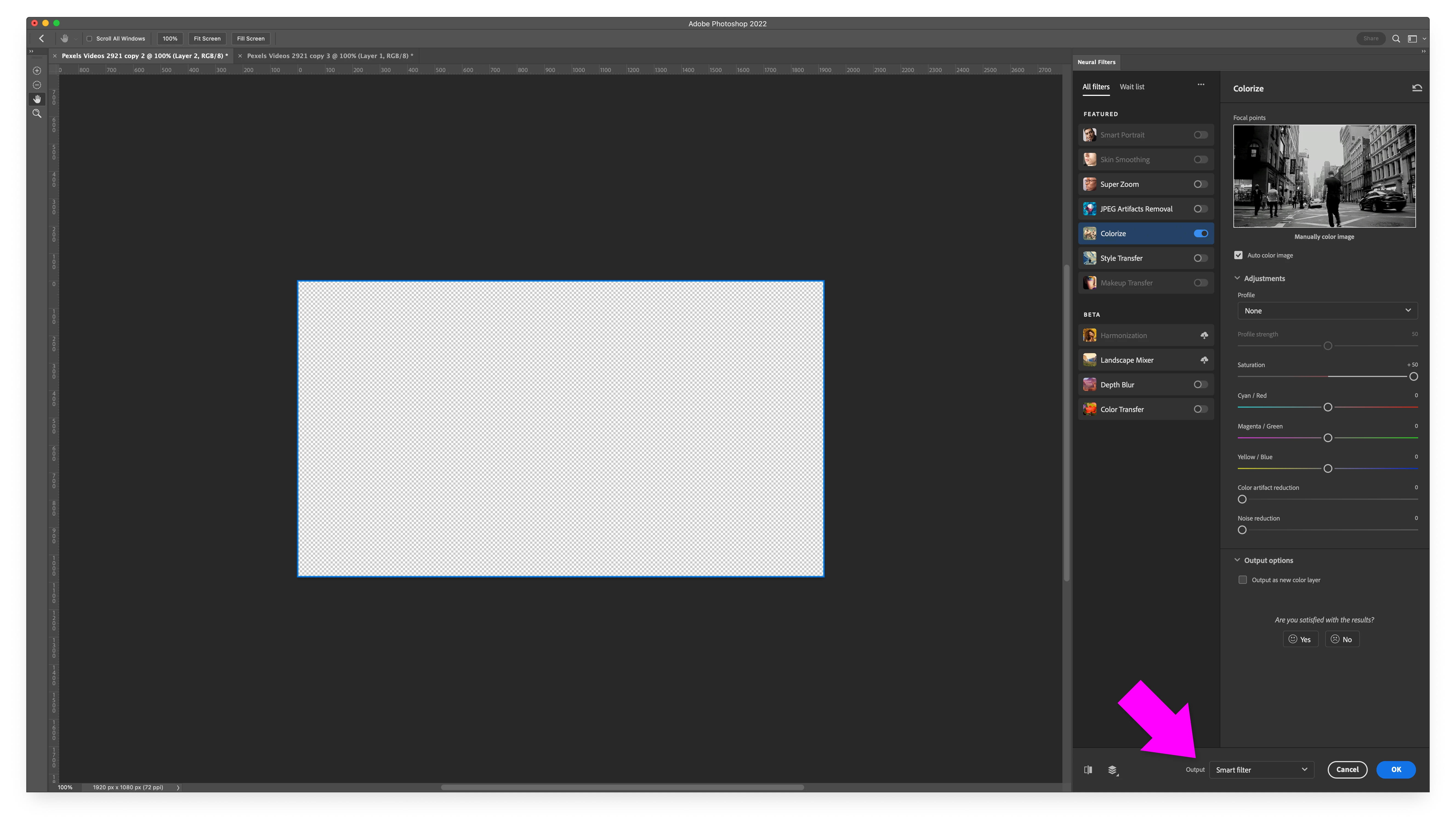Click the Saturation slider handle
This screenshot has height=829, width=1456.
pyautogui.click(x=1413, y=377)
